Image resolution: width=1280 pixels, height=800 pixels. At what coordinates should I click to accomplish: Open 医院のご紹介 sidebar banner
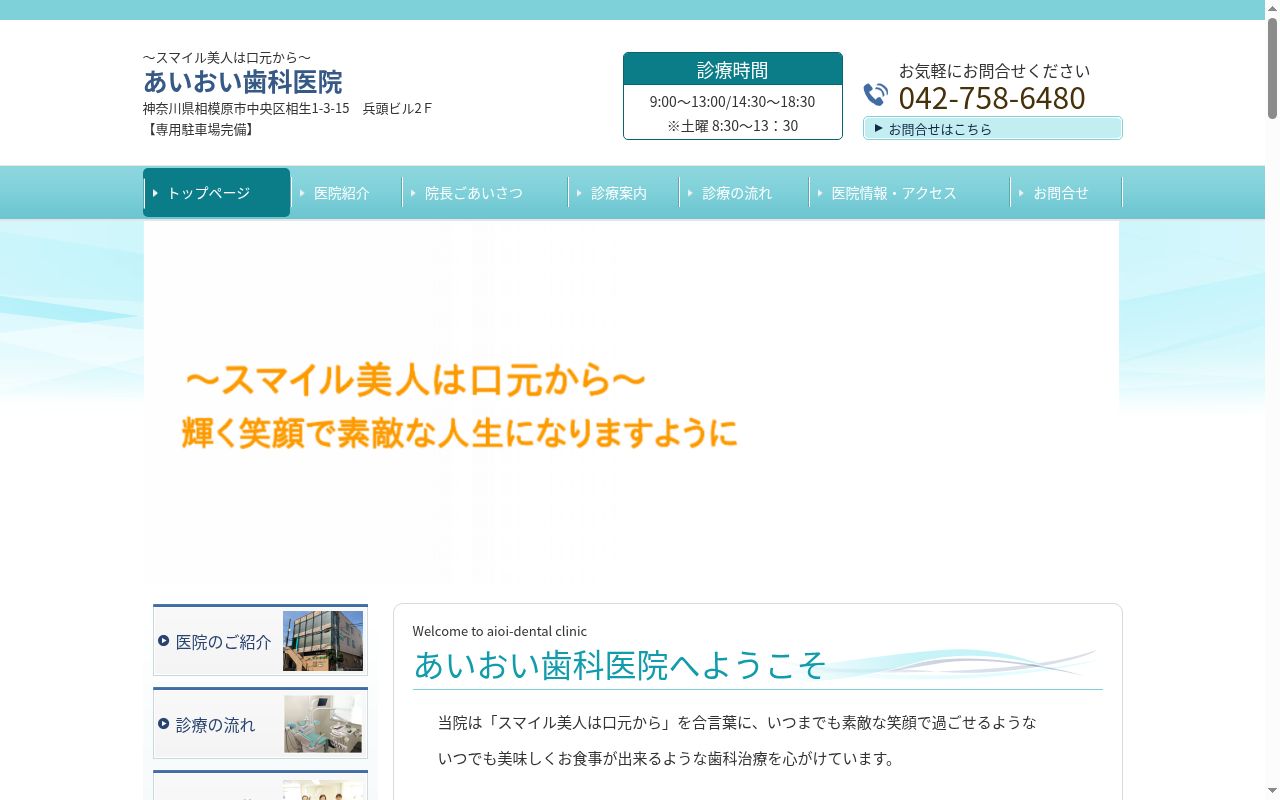(260, 640)
